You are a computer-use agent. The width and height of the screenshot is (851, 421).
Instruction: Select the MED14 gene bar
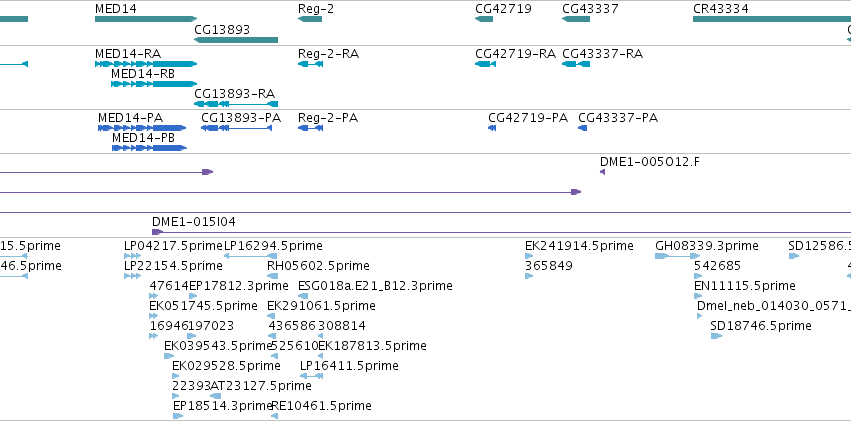pyautogui.click(x=145, y=19)
